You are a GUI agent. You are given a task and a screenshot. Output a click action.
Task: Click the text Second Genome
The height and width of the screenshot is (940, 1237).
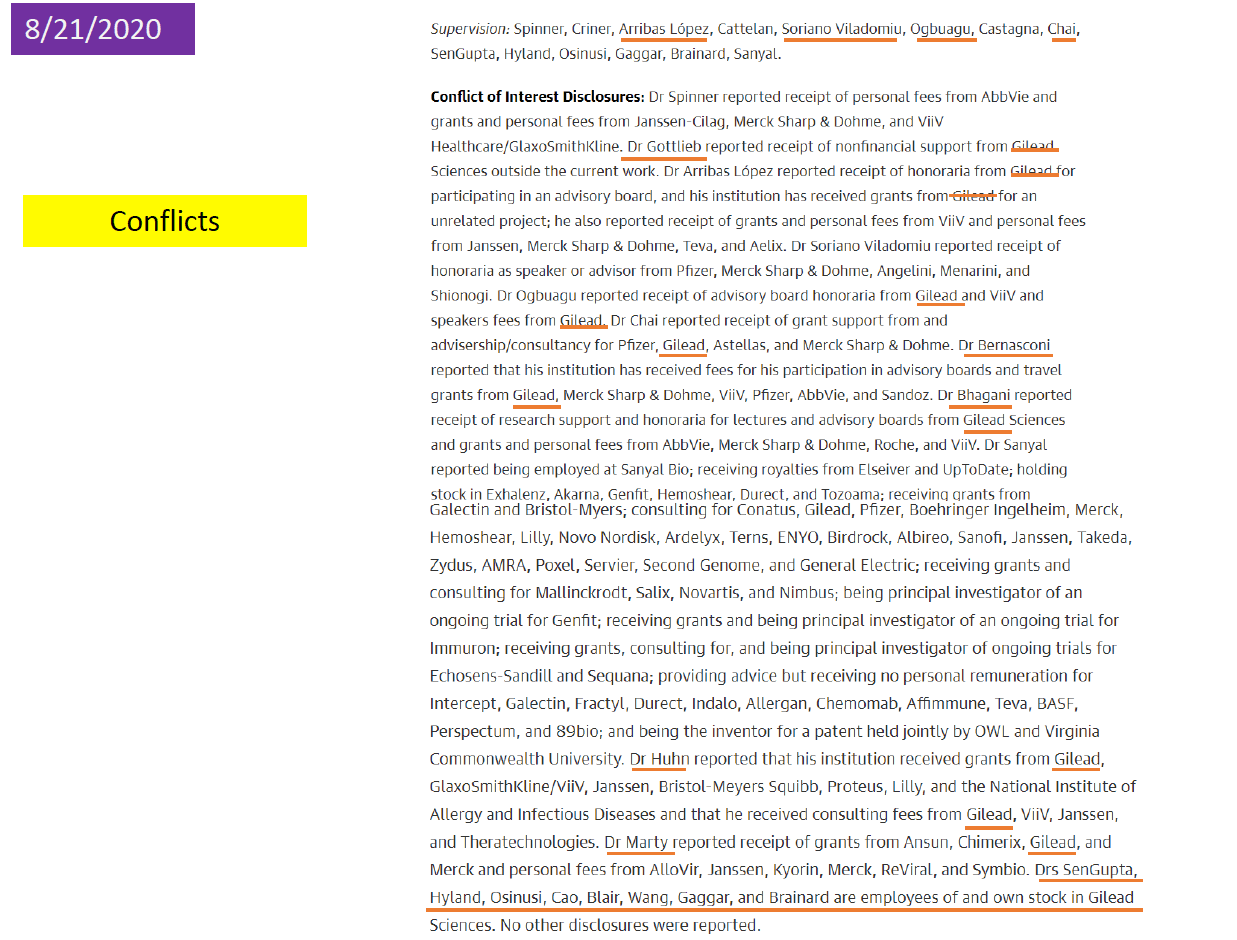[x=699, y=565]
